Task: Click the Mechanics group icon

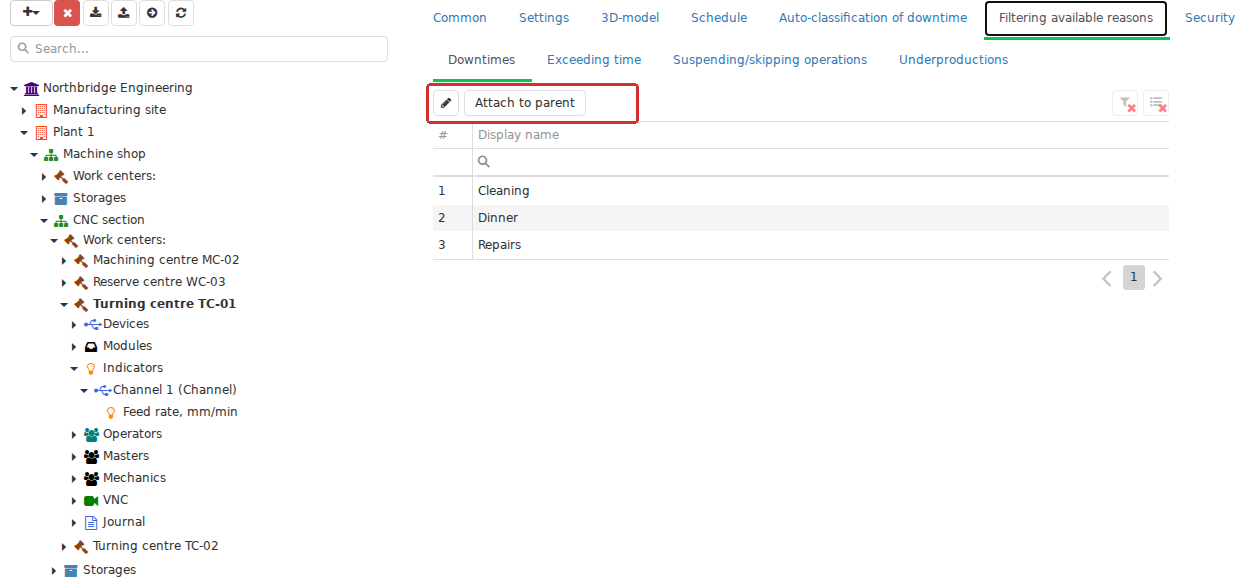Action: point(92,478)
